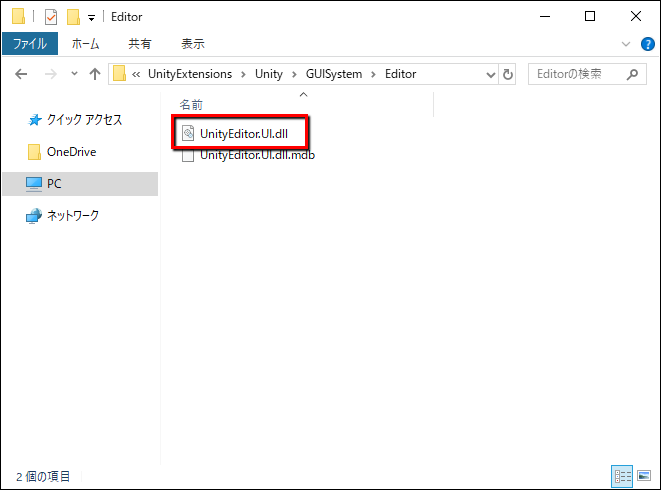This screenshot has height=490, width=661.
Task: Go up one folder level
Action: (95, 74)
